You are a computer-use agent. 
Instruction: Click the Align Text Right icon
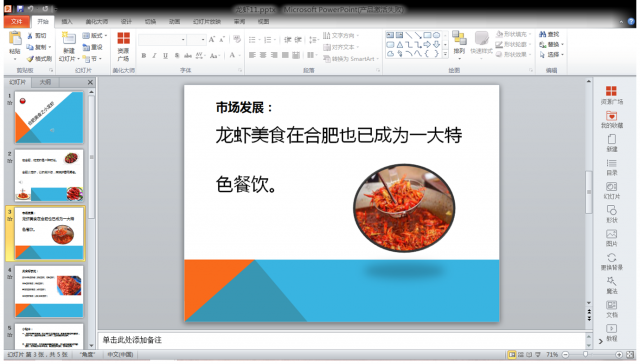(274, 55)
